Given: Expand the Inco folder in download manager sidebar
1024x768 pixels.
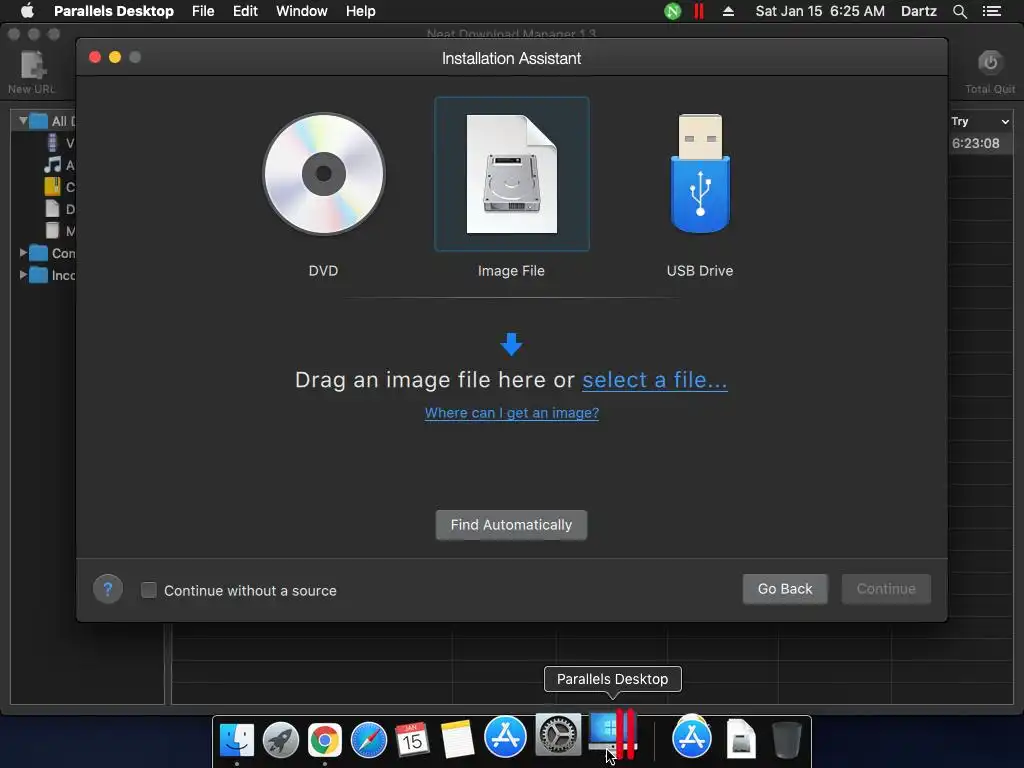Looking at the screenshot, I should pyautogui.click(x=24, y=275).
